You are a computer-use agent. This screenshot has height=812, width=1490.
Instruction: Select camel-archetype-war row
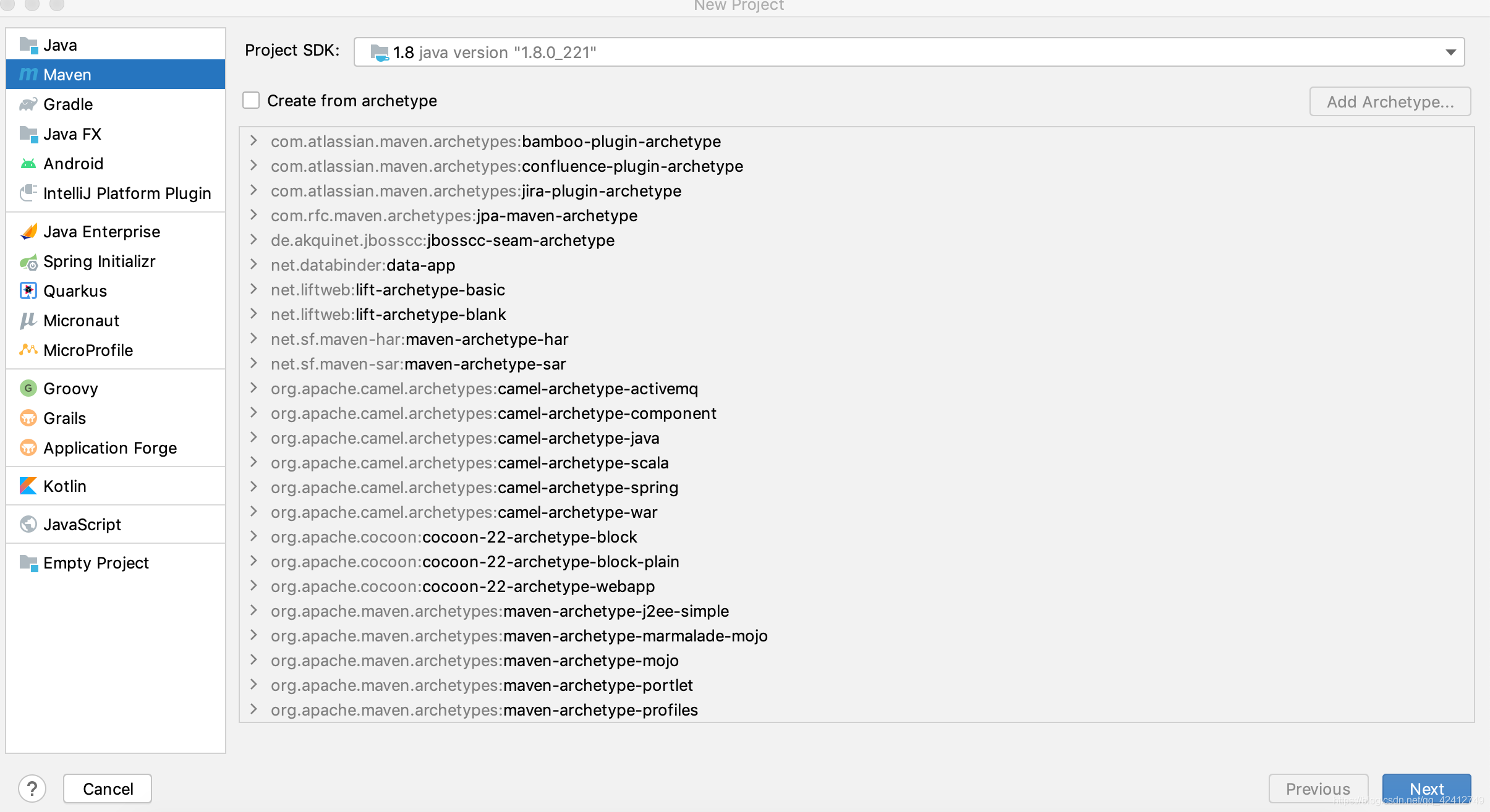856,512
